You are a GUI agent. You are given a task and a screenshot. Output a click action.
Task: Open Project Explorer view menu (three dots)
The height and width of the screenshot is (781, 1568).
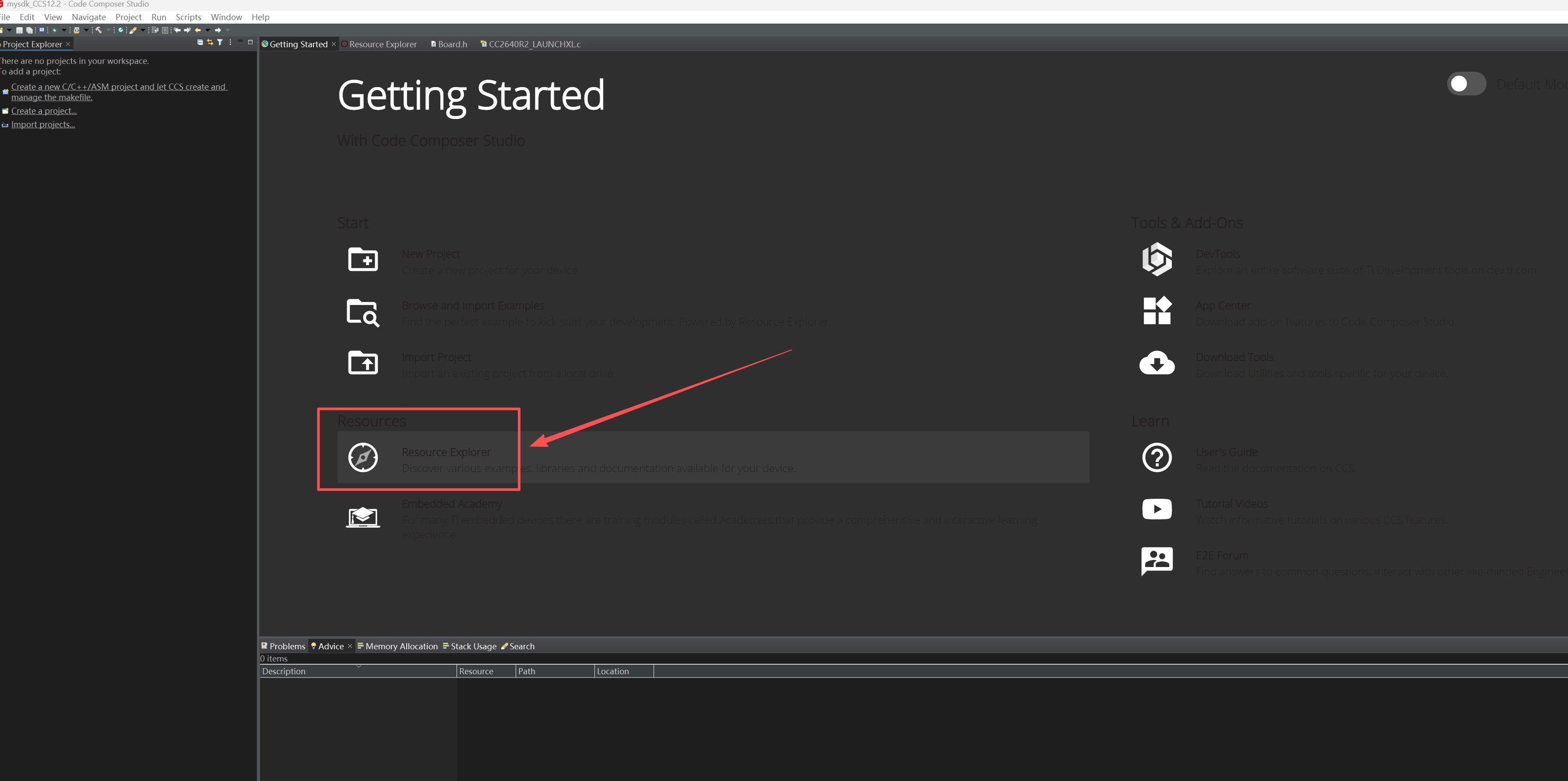click(x=230, y=42)
